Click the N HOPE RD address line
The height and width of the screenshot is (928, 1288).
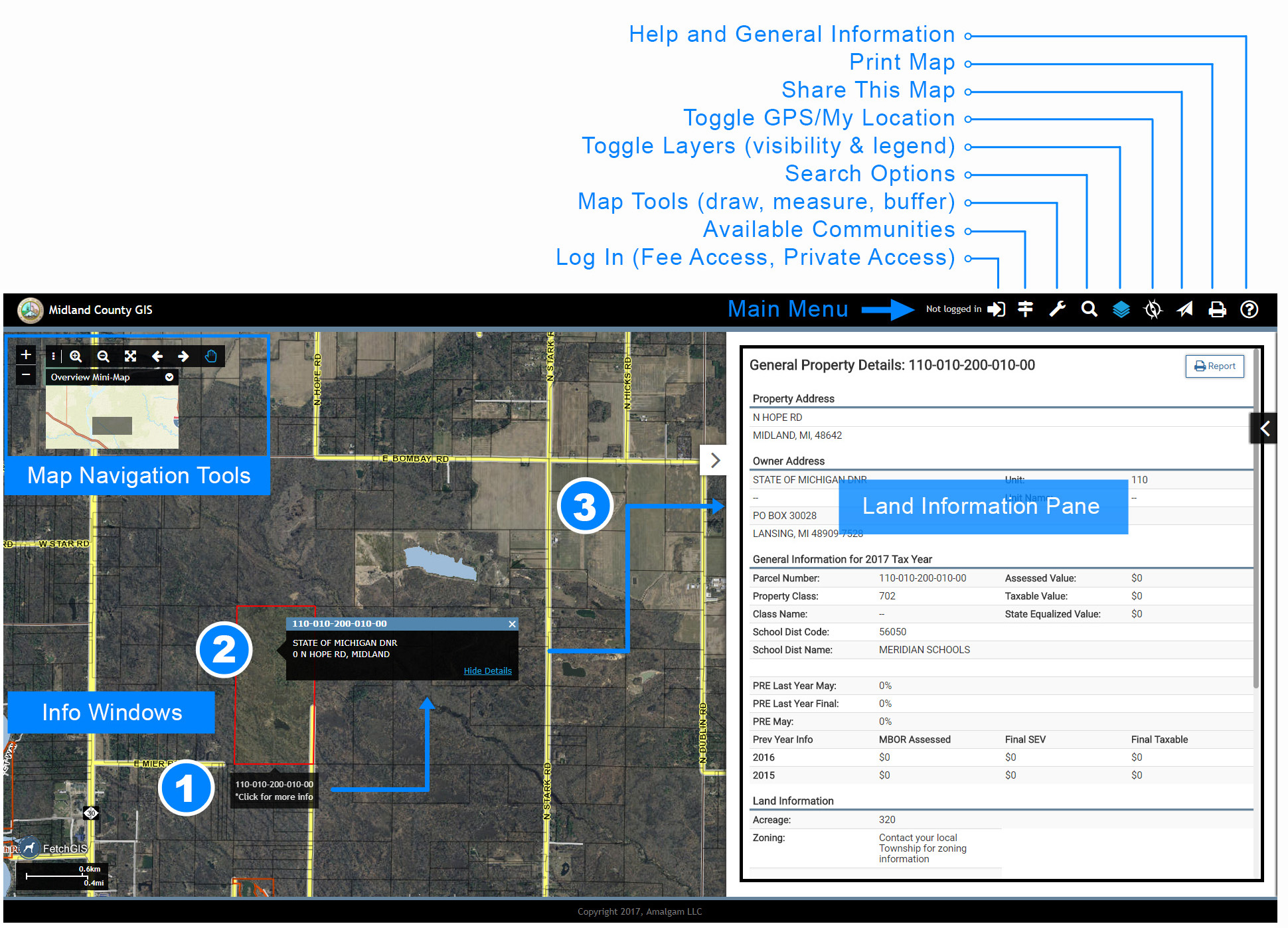click(777, 418)
